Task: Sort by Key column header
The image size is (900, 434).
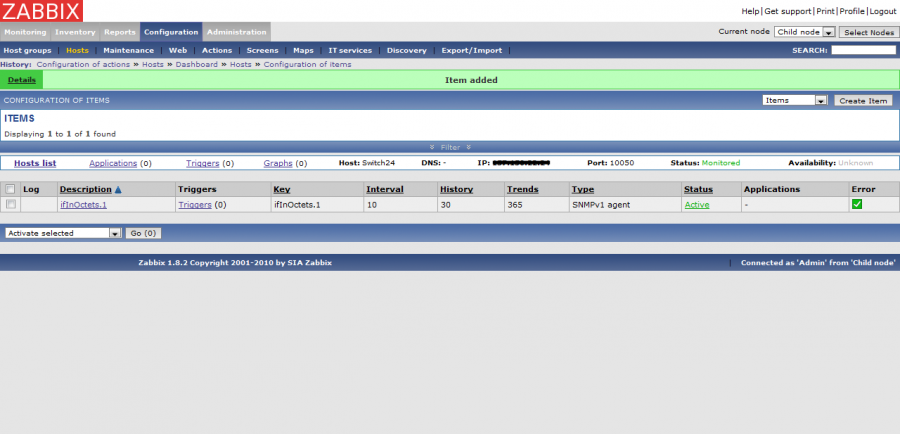Action: coord(282,189)
